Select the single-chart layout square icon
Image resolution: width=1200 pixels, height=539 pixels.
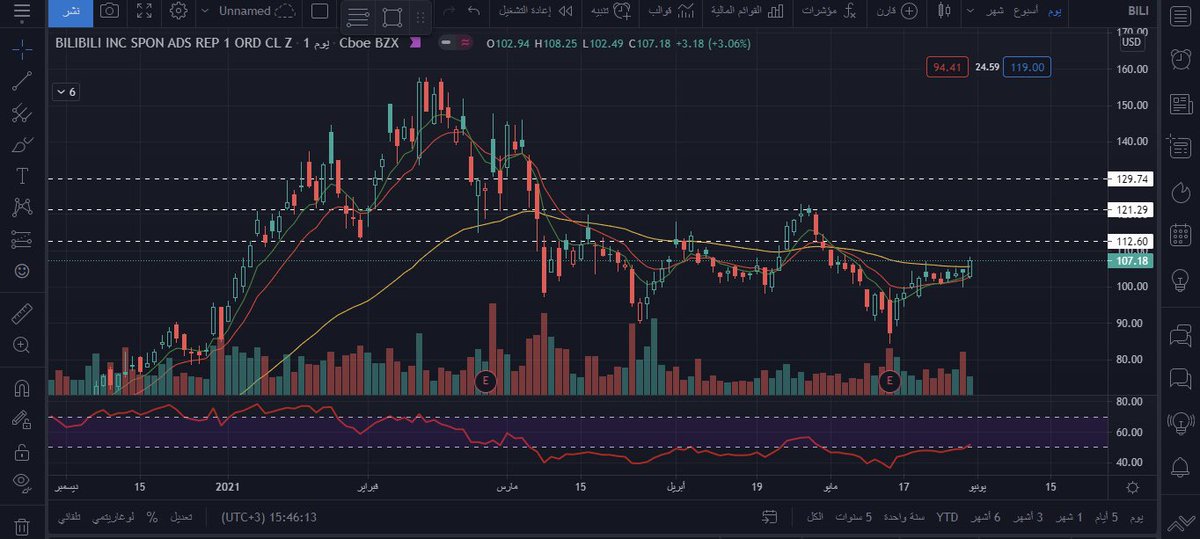coord(320,12)
